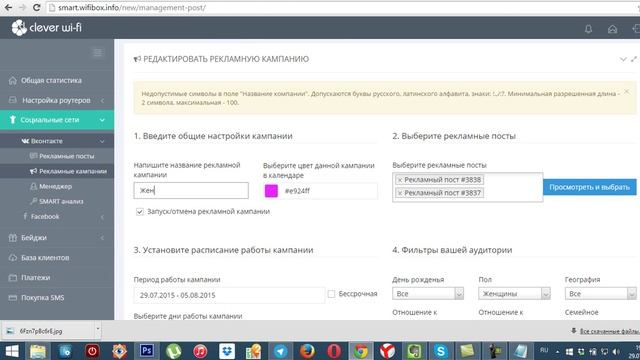
Task: Open Opera from the taskbar
Action: tap(334, 351)
